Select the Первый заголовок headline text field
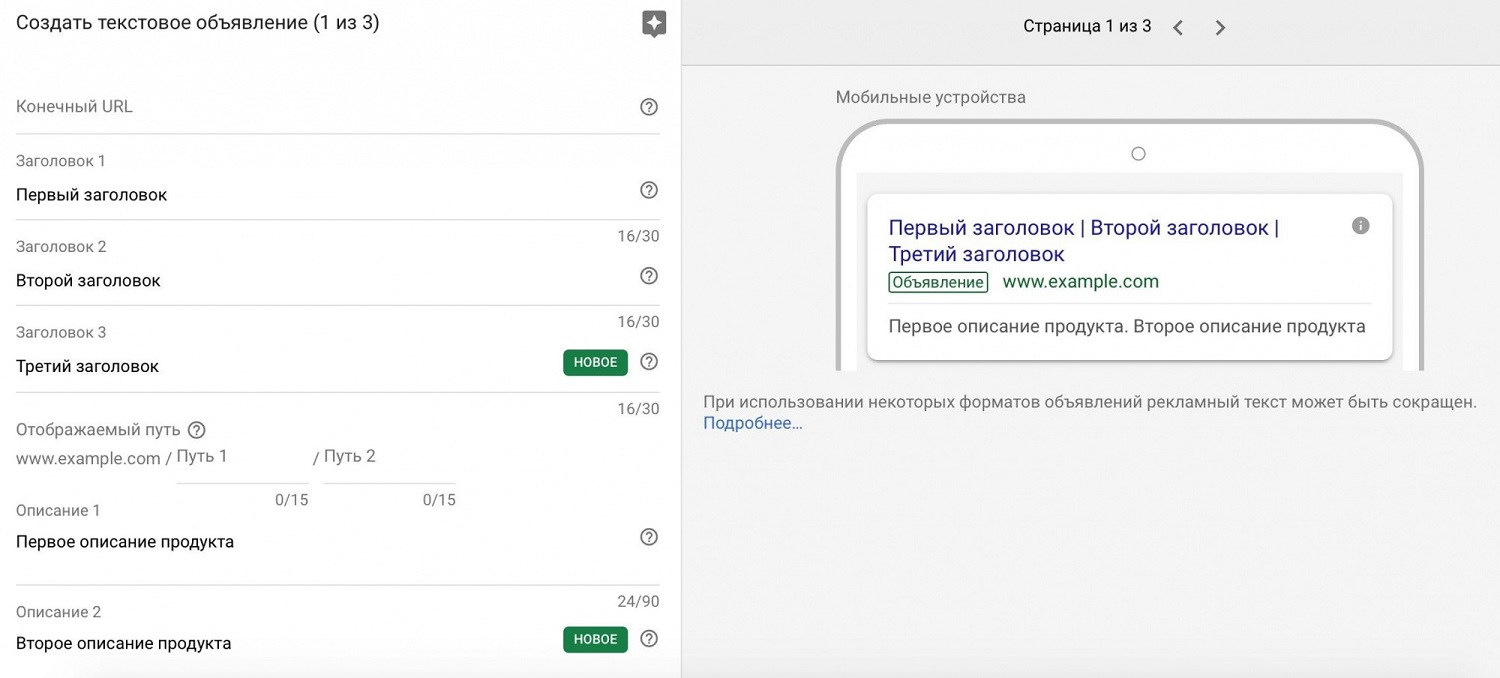1500x678 pixels. 91,194
